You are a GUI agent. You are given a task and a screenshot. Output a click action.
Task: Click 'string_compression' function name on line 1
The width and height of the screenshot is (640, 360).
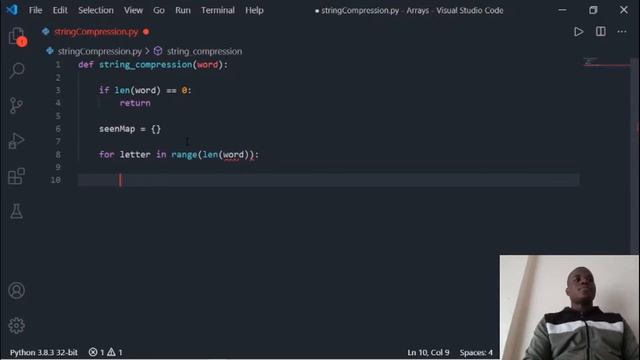(x=145, y=65)
